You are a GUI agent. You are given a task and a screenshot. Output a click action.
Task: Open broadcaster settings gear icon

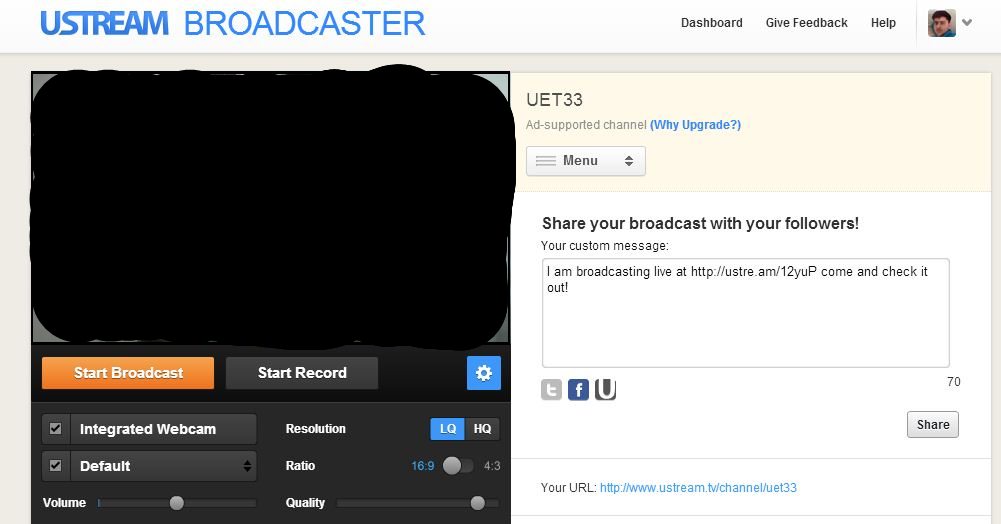pyautogui.click(x=484, y=373)
